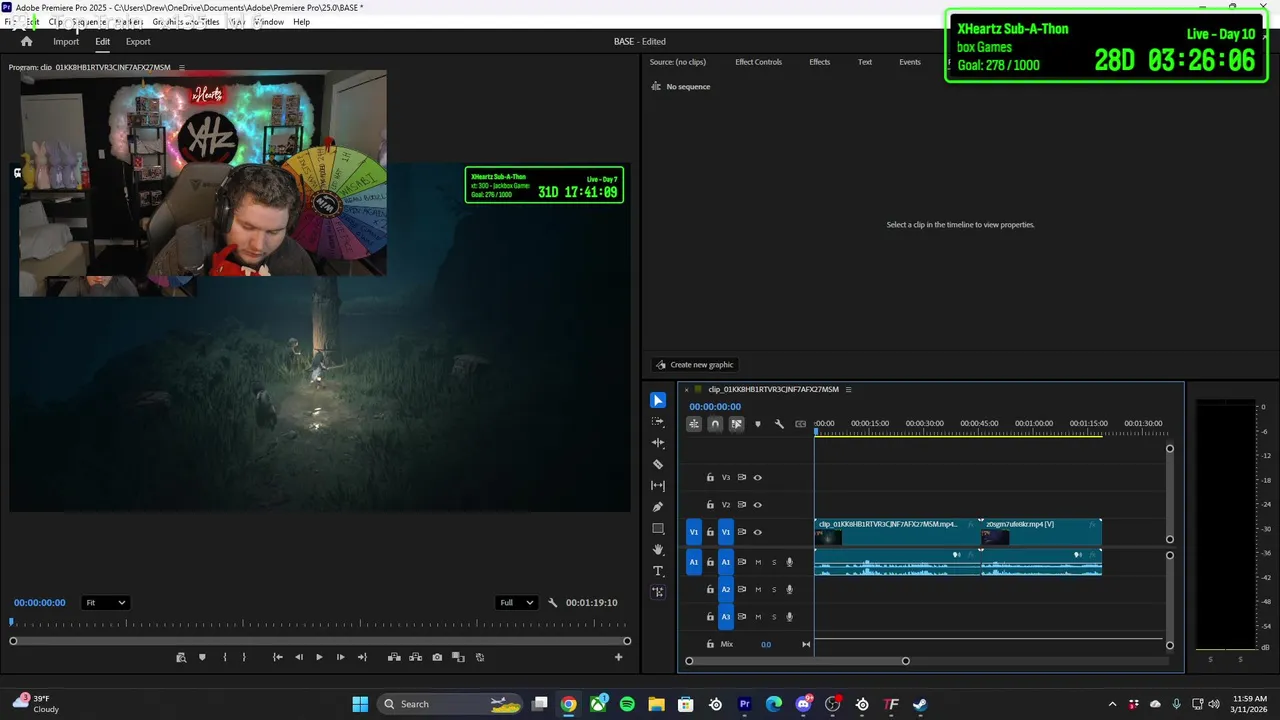Solo audio track A1

tap(773, 562)
